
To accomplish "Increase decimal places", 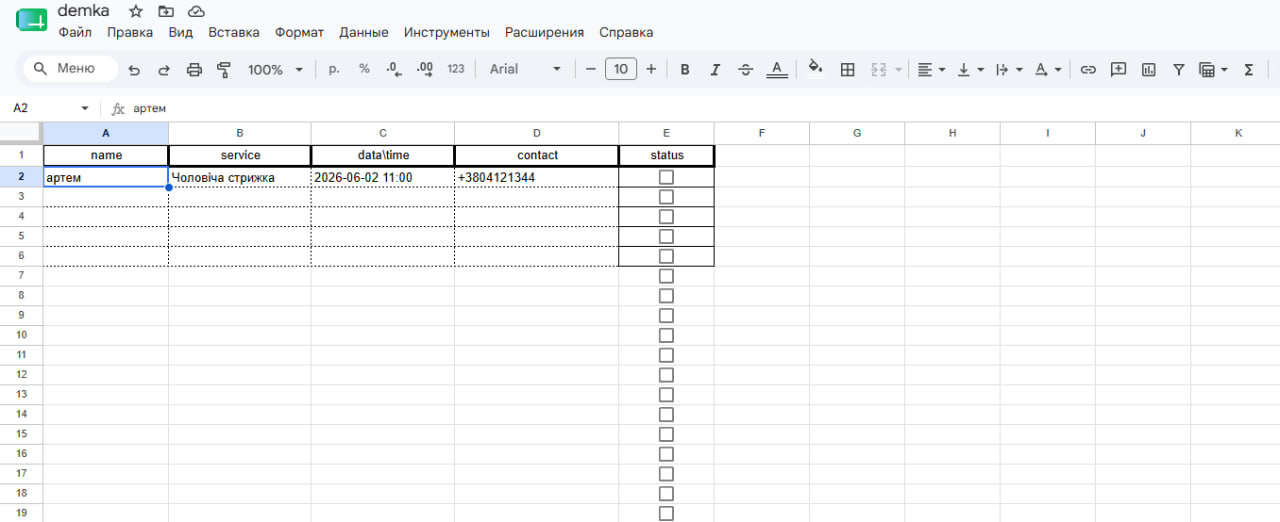I will click(424, 70).
